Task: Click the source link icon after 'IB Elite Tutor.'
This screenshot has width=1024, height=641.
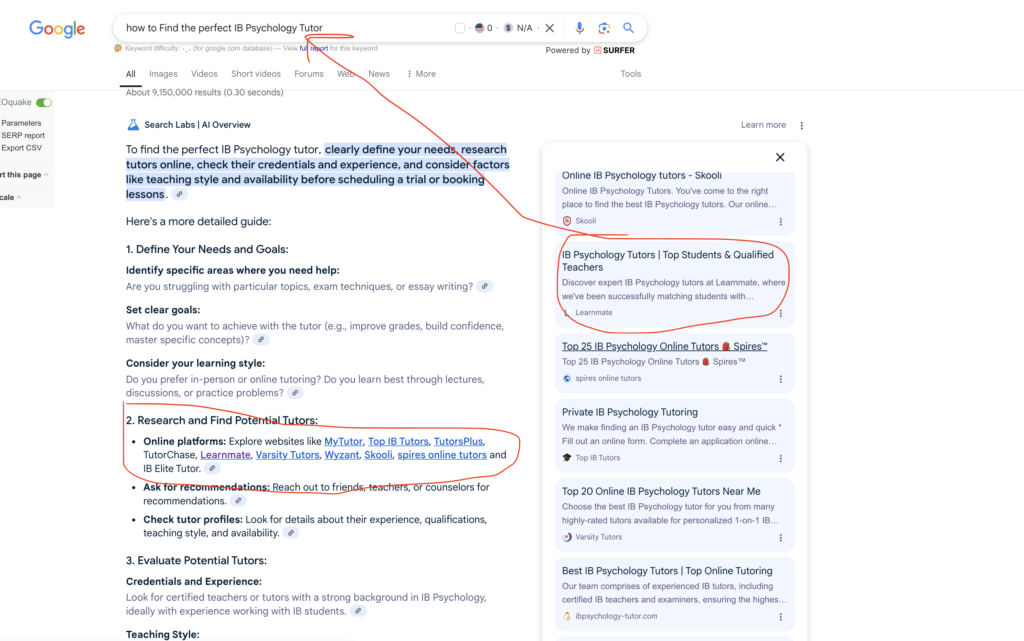Action: (212, 469)
